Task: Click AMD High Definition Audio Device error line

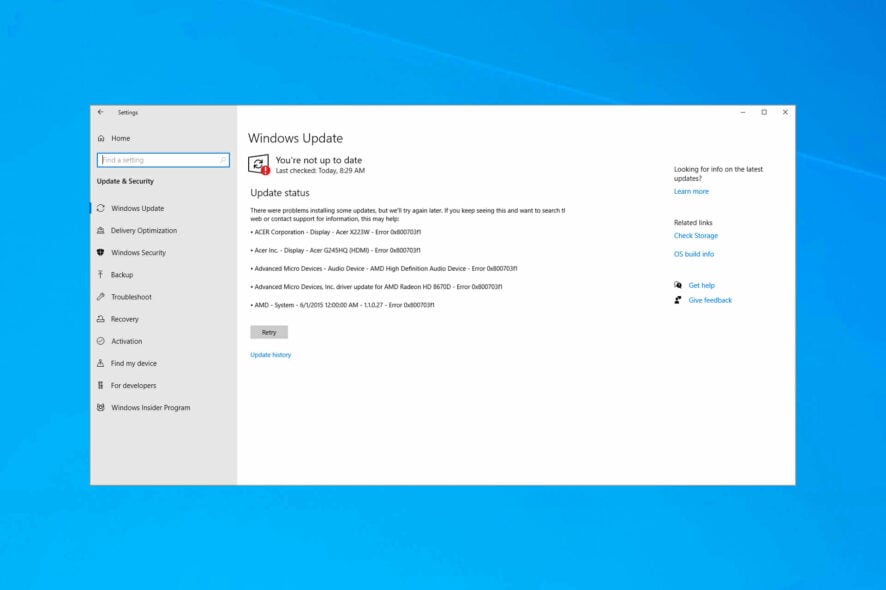Action: click(x=384, y=268)
